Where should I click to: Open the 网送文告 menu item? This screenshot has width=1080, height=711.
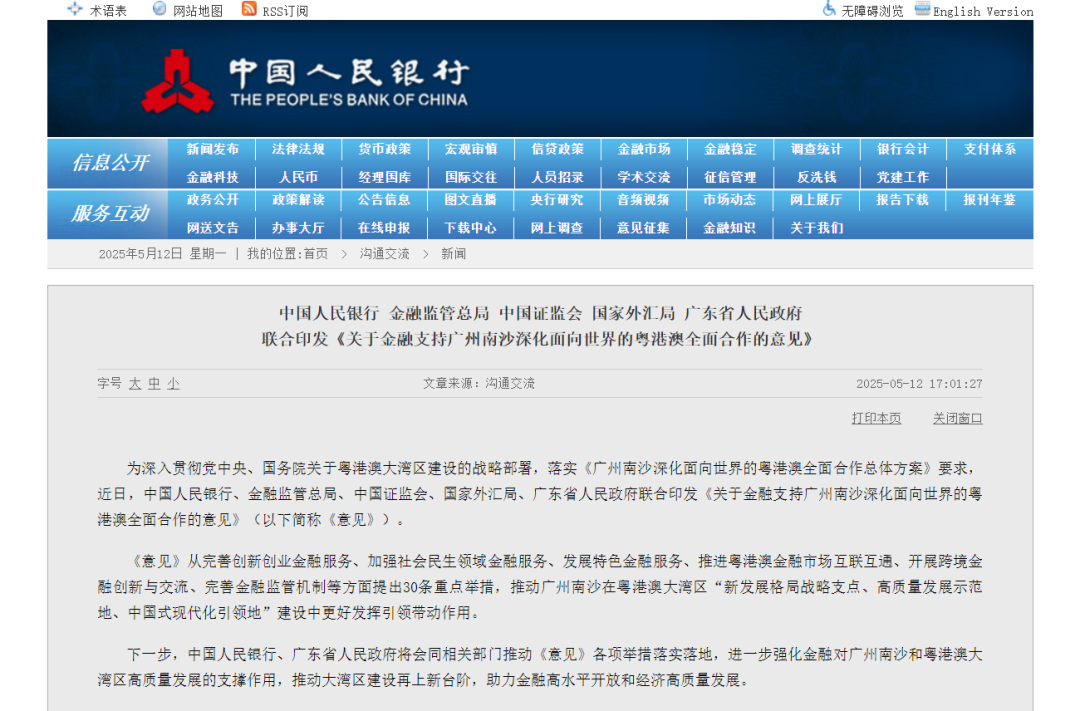tap(212, 228)
